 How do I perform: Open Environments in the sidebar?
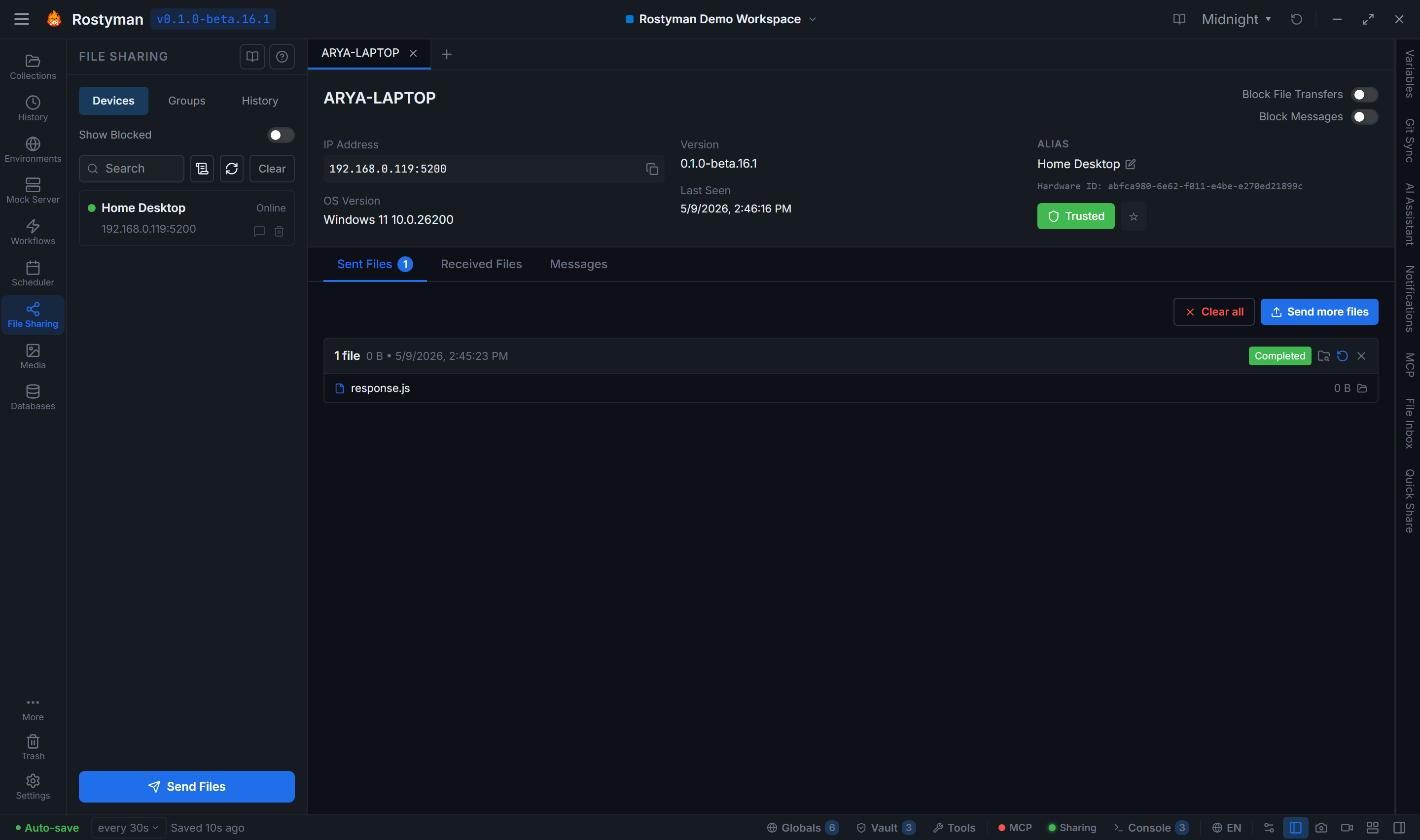click(x=33, y=150)
